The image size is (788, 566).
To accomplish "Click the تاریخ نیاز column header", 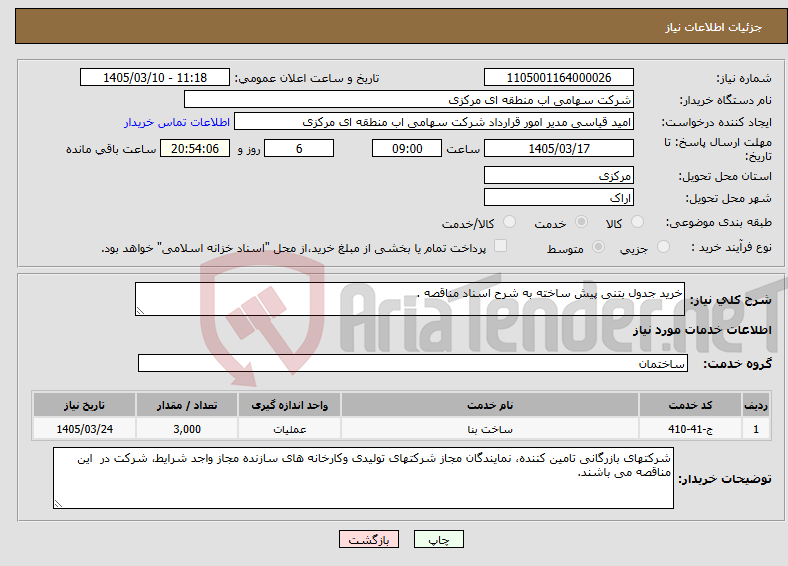I will tap(84, 405).
